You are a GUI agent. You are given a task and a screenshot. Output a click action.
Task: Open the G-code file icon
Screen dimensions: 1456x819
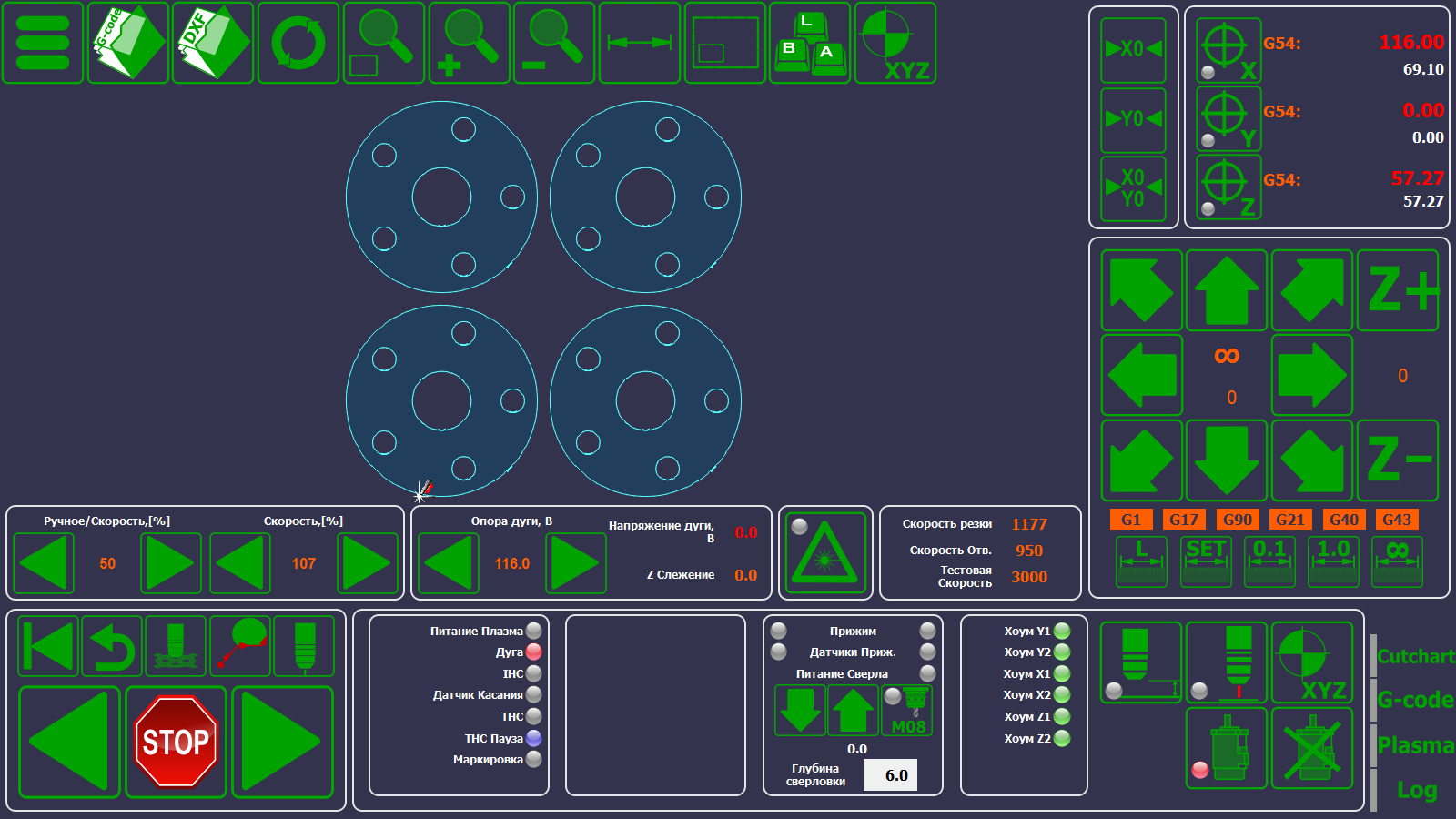click(128, 43)
